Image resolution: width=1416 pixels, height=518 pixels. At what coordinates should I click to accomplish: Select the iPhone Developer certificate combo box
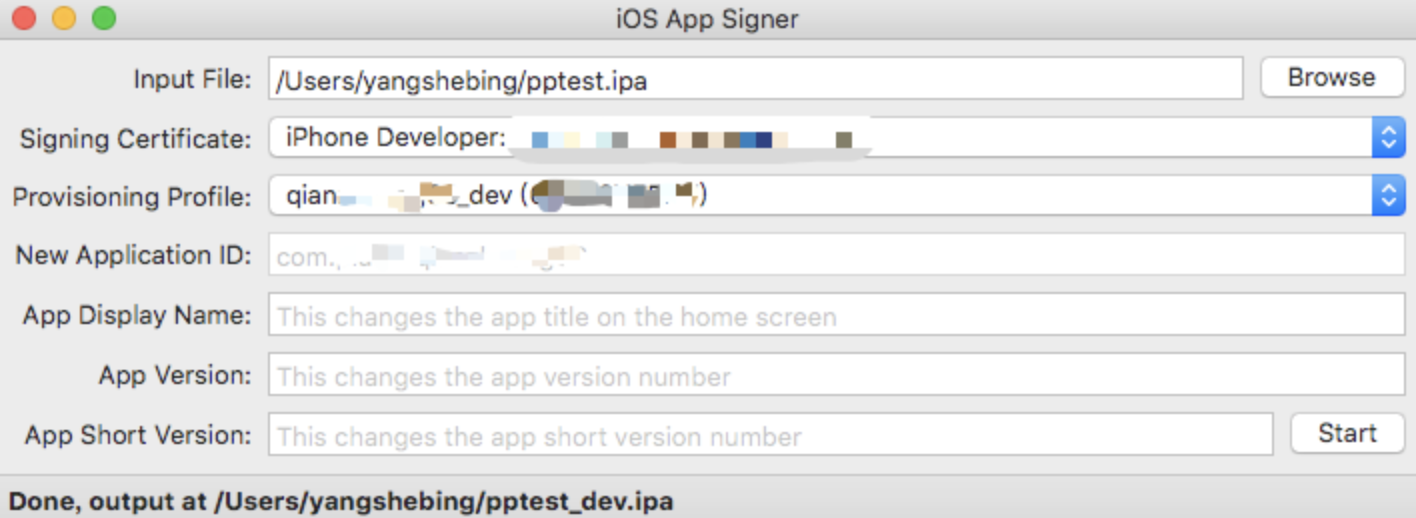(x=820, y=138)
